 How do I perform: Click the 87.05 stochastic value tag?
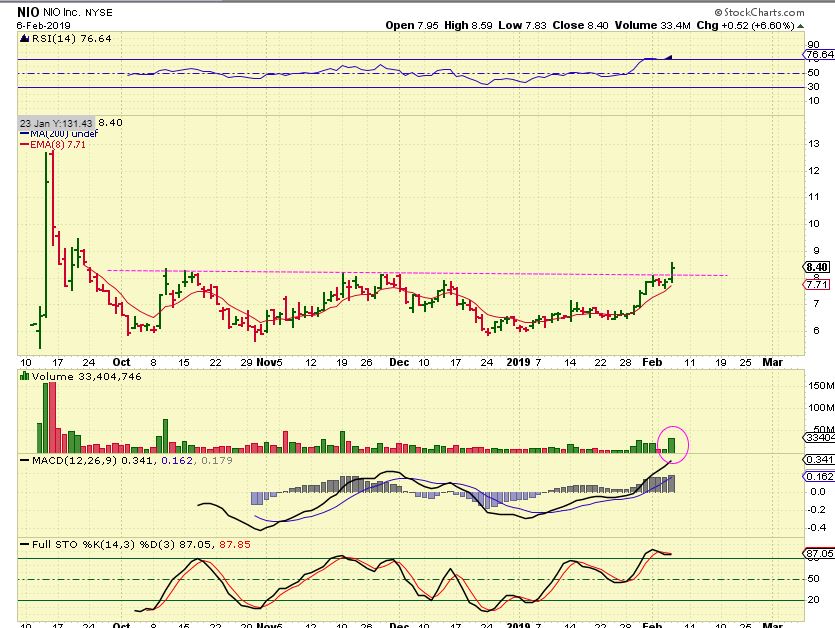coord(819,553)
